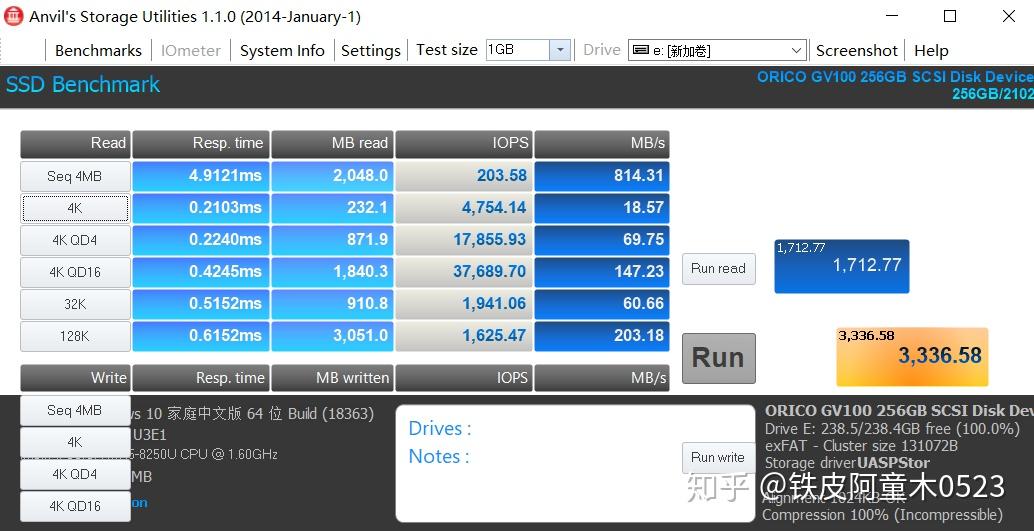Open the Help menu
The width and height of the screenshot is (1034, 531).
930,50
